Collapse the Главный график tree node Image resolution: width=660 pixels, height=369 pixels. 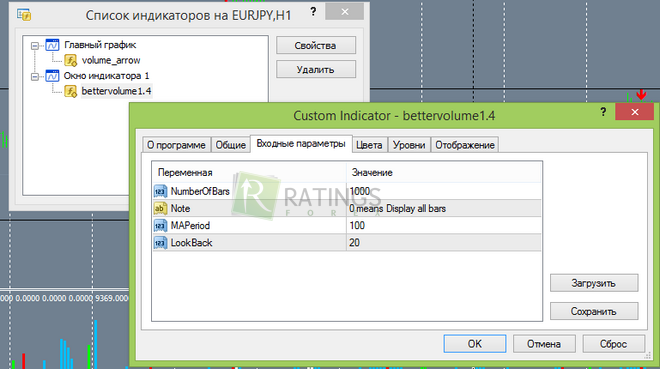point(35,45)
